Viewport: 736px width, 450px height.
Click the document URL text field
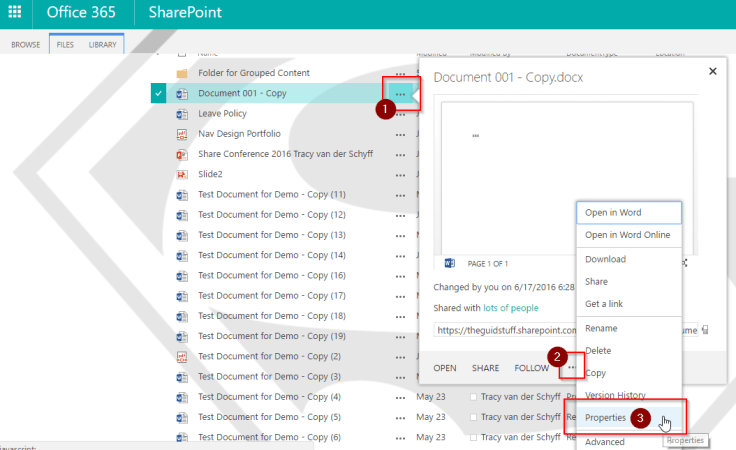pyautogui.click(x=505, y=329)
